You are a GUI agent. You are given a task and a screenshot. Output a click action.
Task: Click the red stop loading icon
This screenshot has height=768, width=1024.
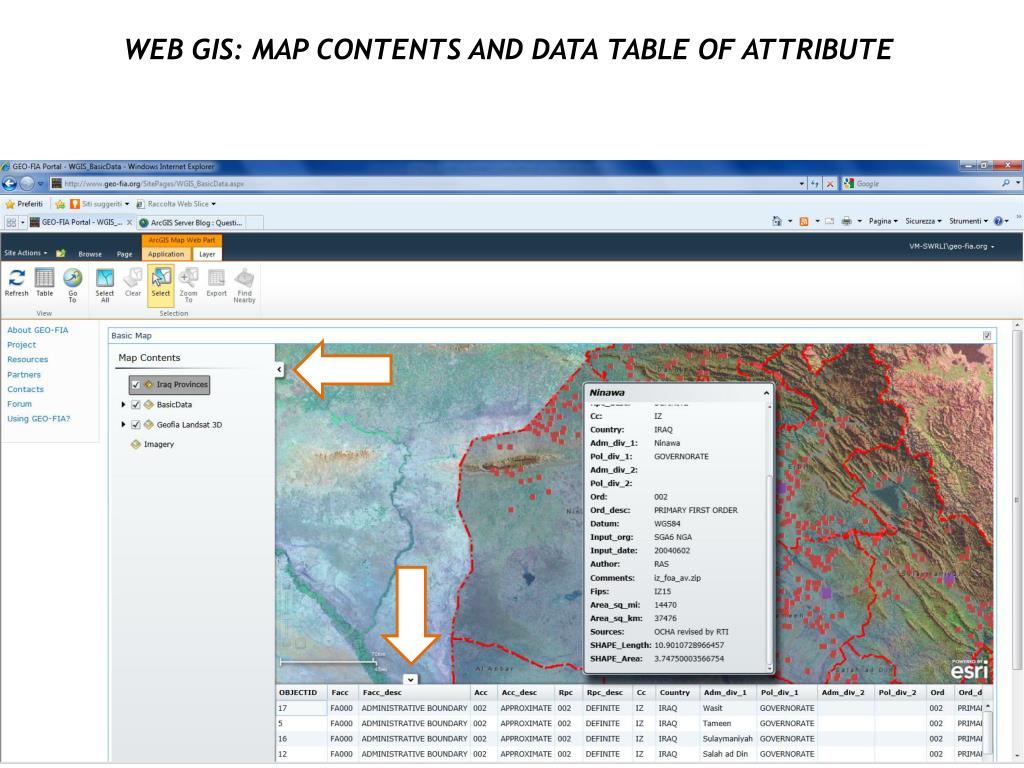tap(829, 184)
